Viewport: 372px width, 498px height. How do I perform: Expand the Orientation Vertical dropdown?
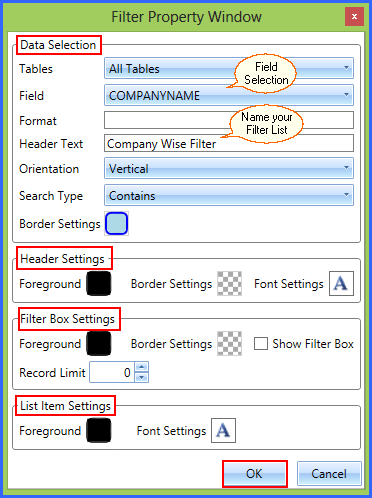pyautogui.click(x=229, y=168)
